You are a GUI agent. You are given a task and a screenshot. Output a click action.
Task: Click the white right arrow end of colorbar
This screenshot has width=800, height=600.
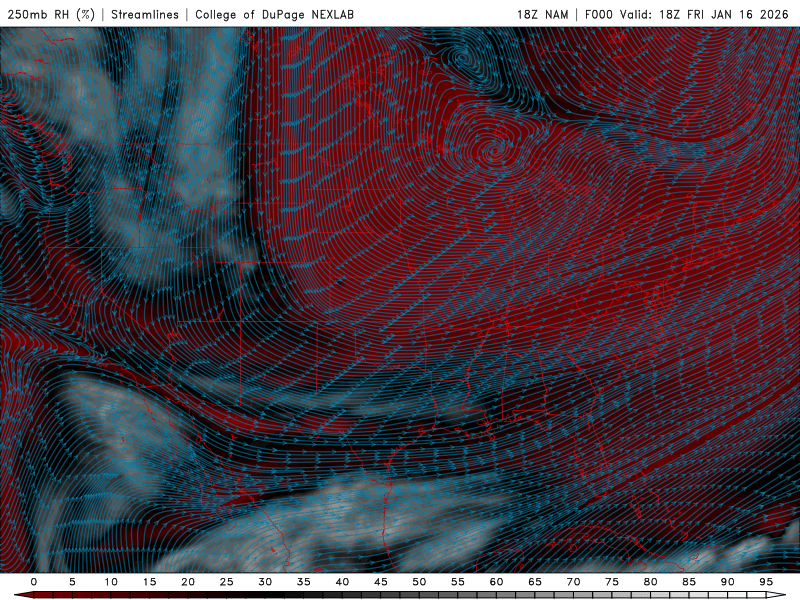coord(776,595)
